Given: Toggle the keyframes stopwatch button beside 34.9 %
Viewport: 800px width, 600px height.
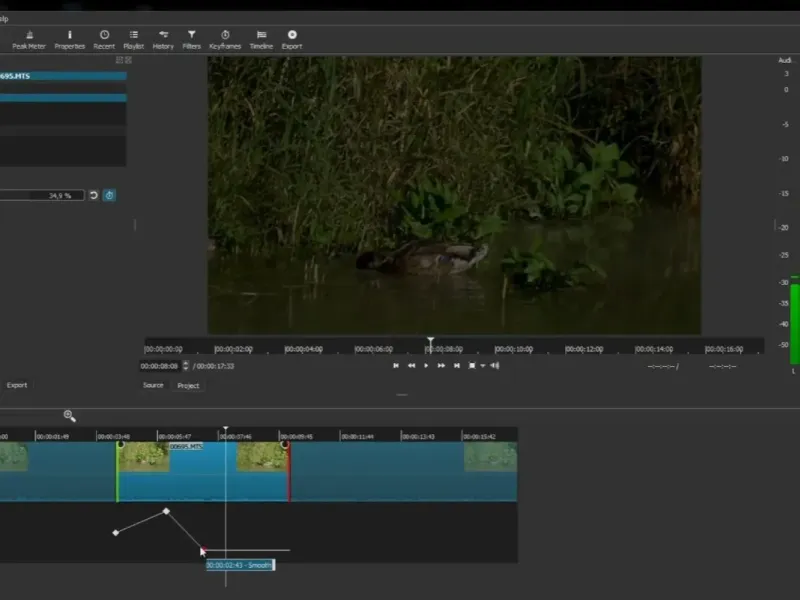Looking at the screenshot, I should (x=109, y=195).
